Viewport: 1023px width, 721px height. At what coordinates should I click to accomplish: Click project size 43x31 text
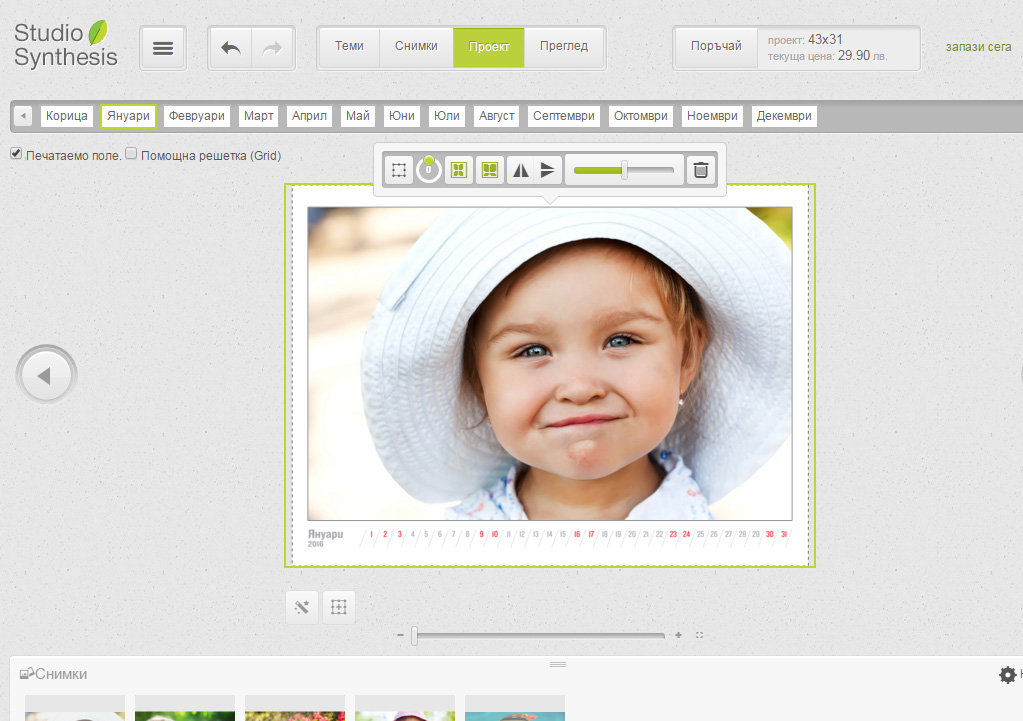825,39
